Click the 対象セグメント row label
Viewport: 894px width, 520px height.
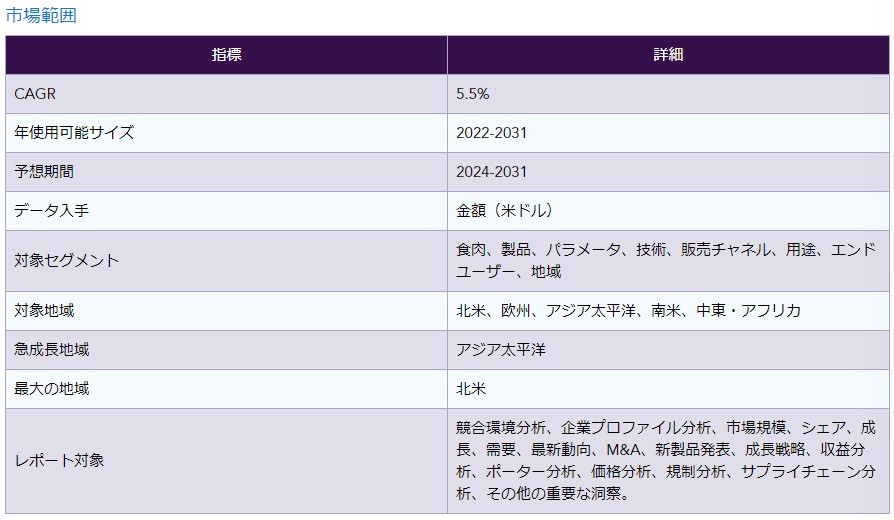[x=67, y=261]
